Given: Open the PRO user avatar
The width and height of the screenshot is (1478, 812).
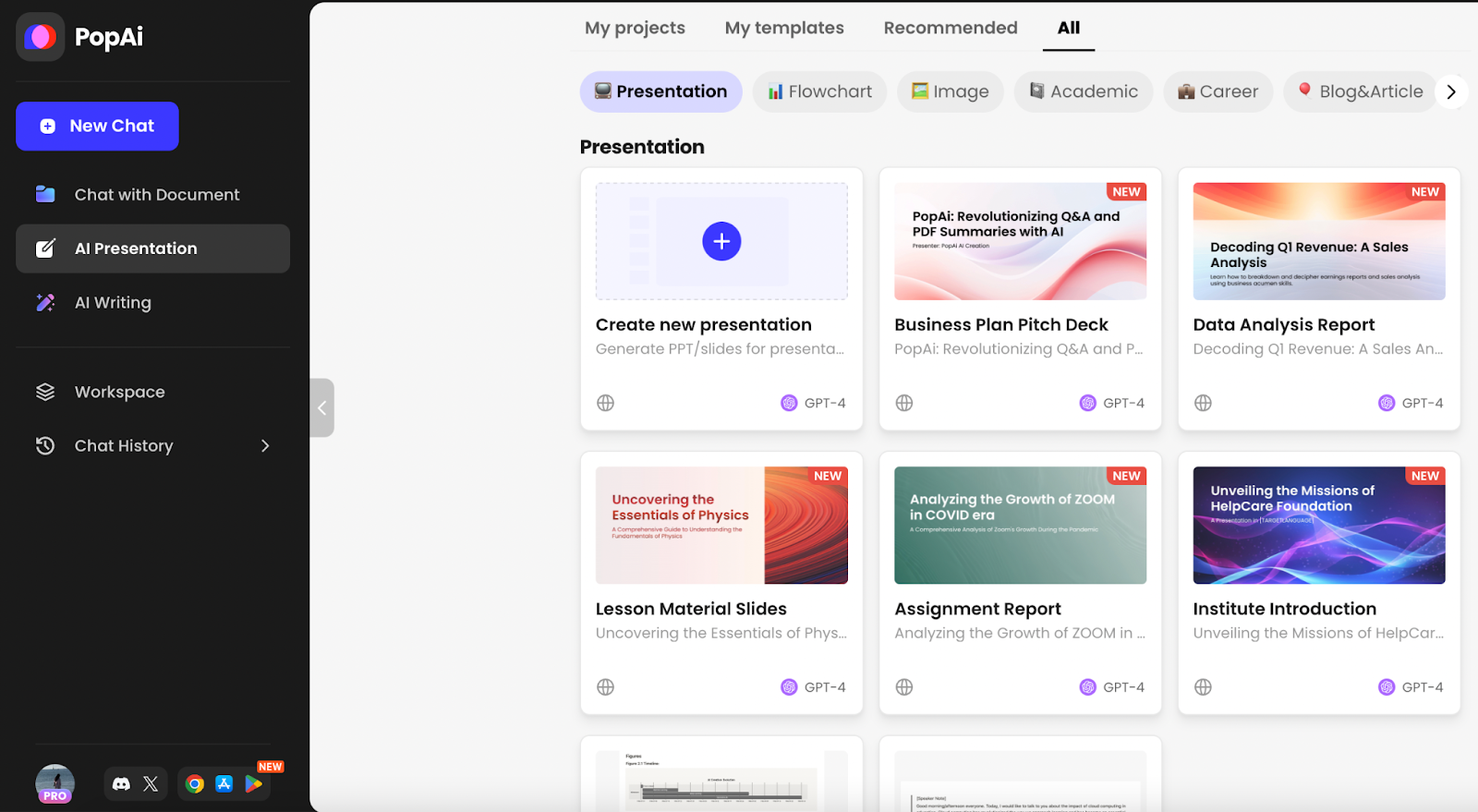Looking at the screenshot, I should (x=55, y=784).
